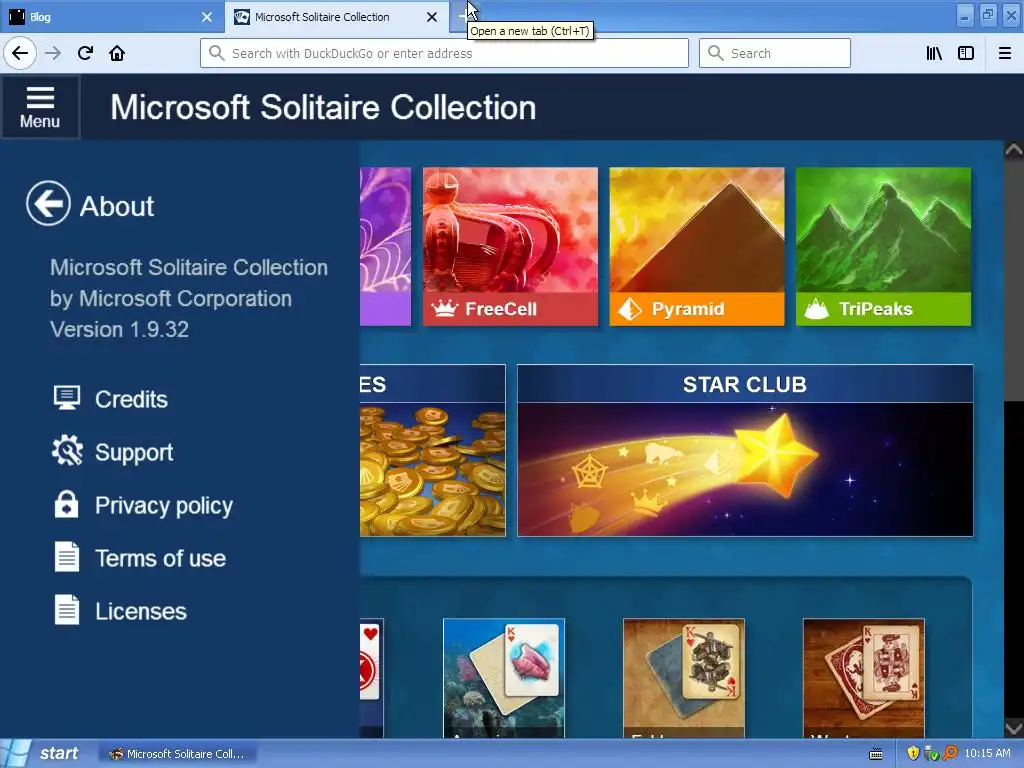The height and width of the screenshot is (768, 1024).
Task: Open the Windows start menu
Action: (43, 754)
